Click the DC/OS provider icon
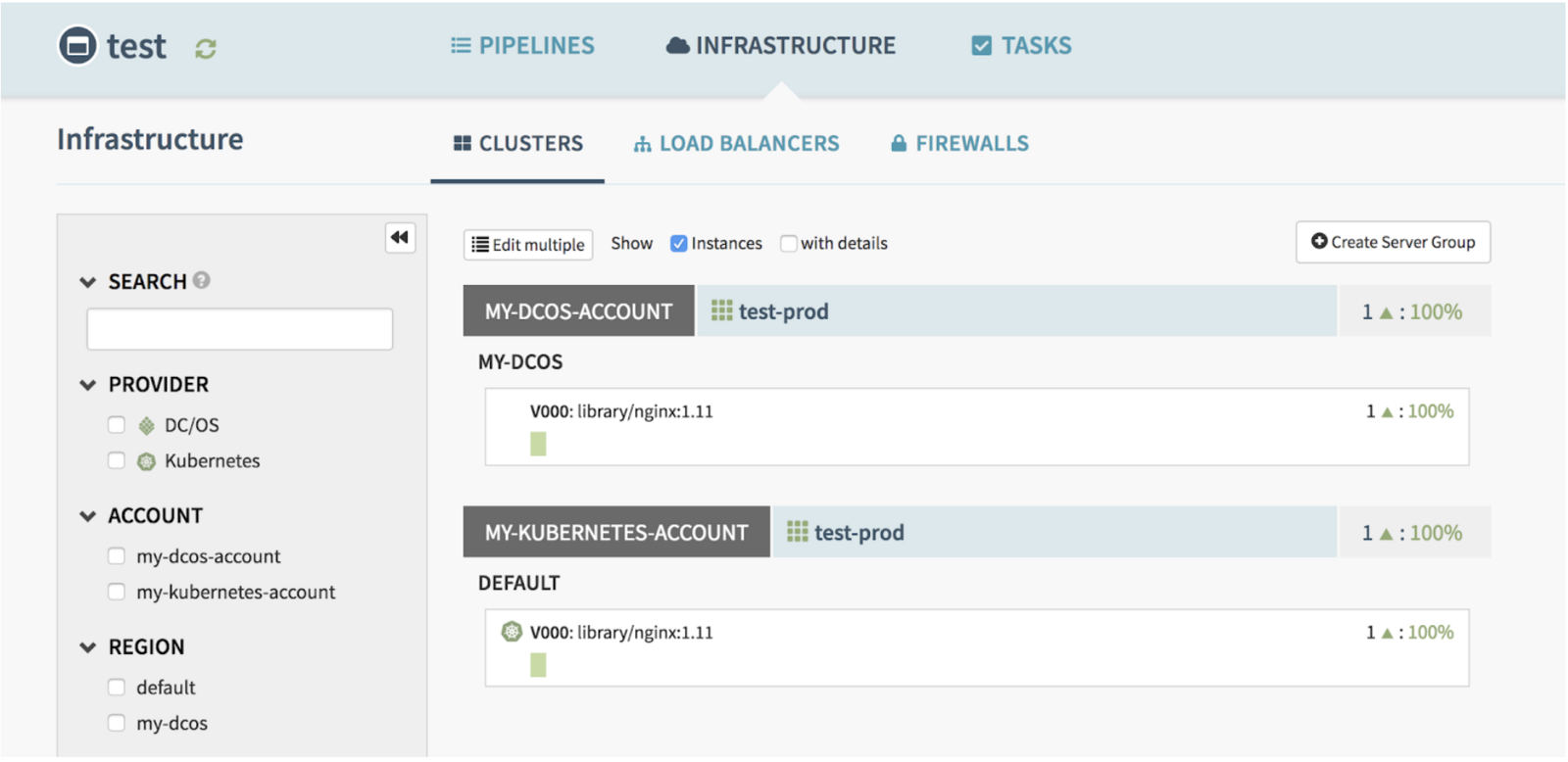 tap(146, 425)
